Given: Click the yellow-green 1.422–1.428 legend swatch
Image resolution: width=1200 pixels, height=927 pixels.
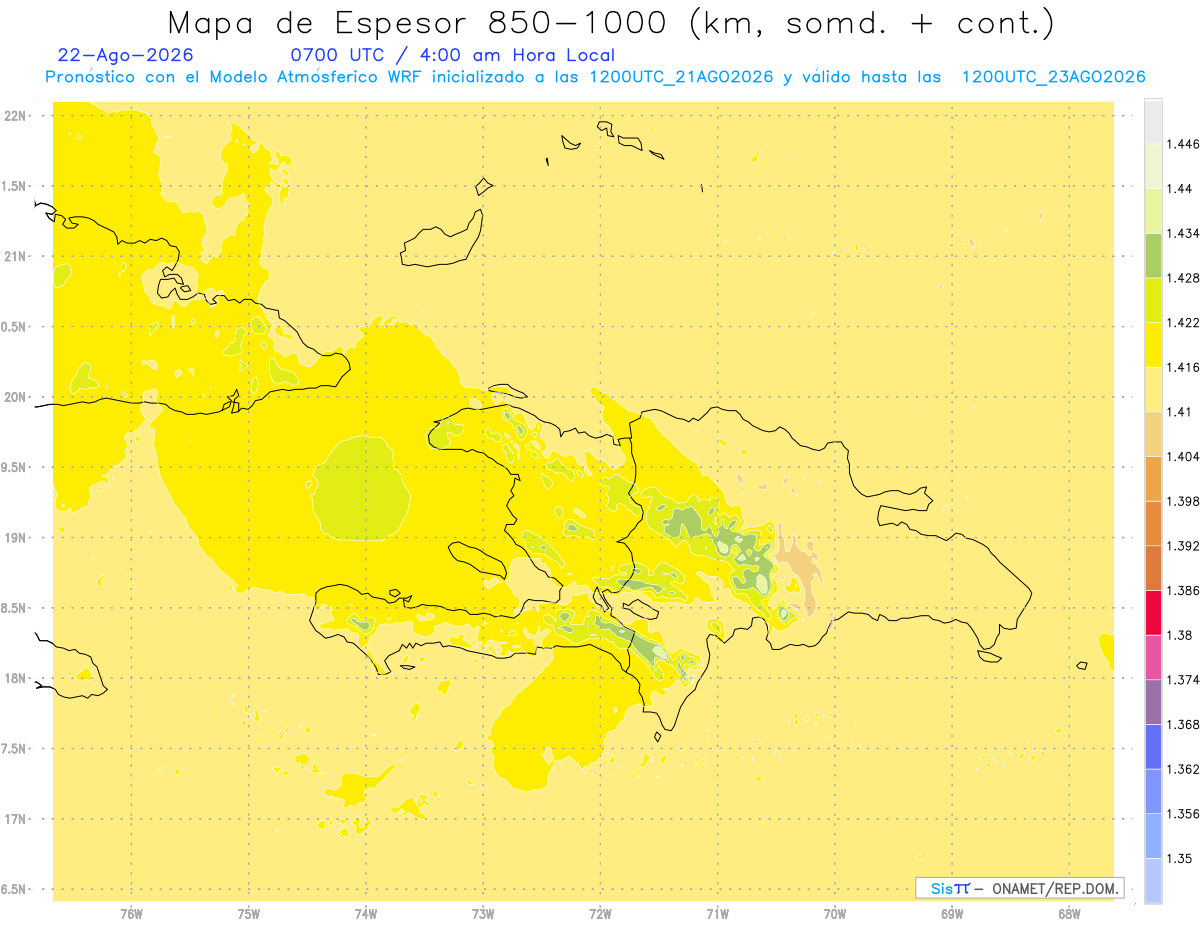Looking at the screenshot, I should (1153, 300).
